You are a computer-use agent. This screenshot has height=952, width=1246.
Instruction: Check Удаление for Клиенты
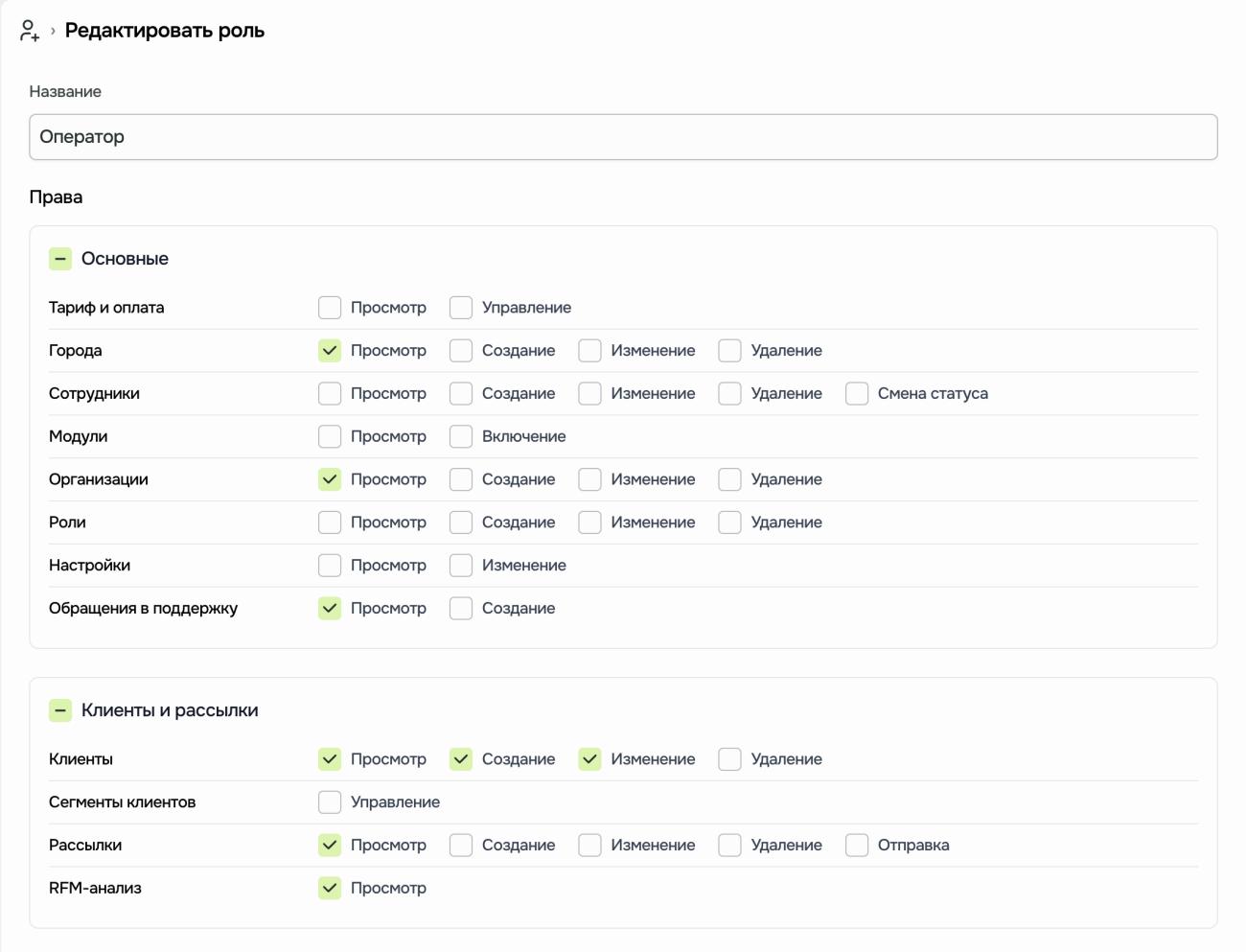(x=729, y=759)
